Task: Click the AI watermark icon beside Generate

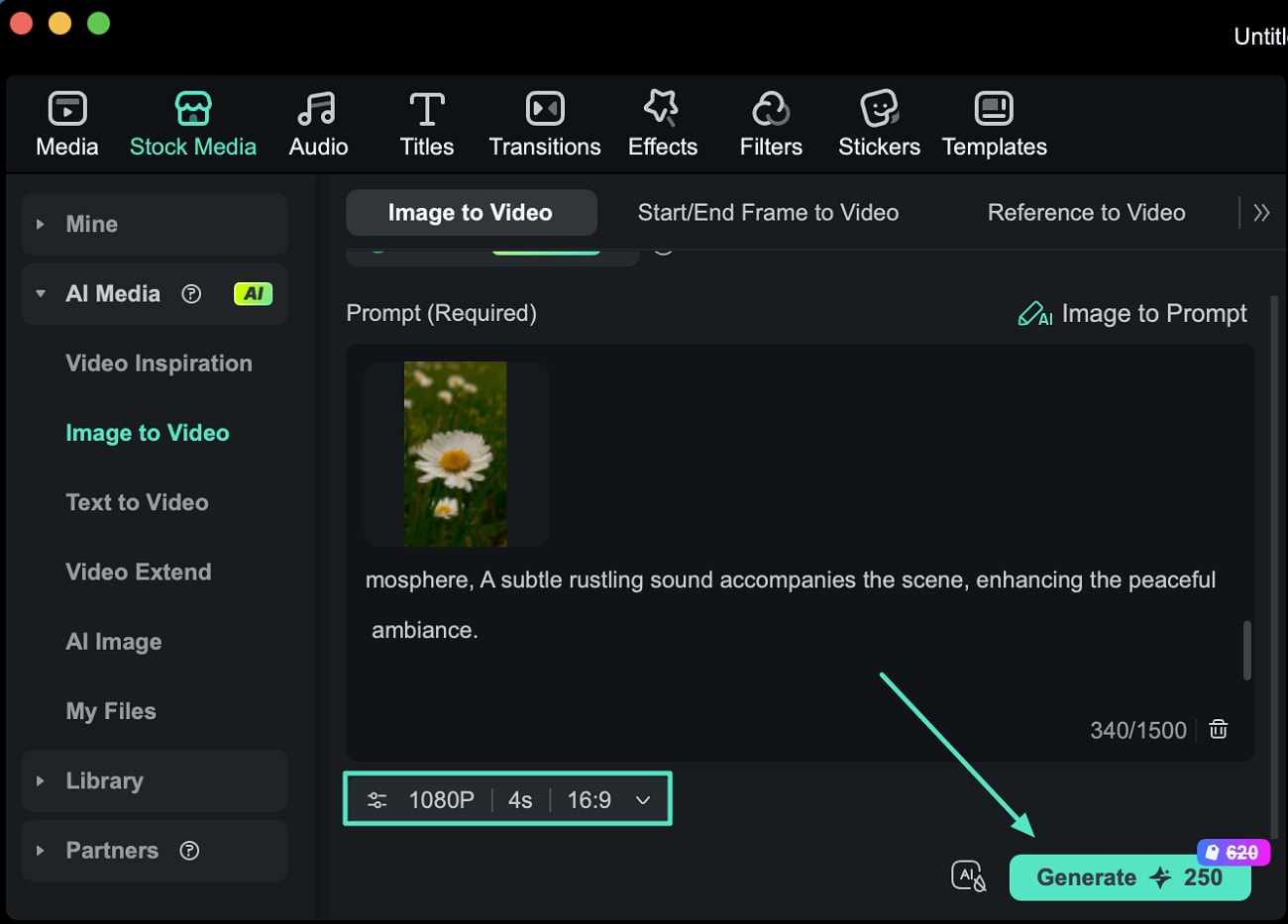Action: (968, 876)
